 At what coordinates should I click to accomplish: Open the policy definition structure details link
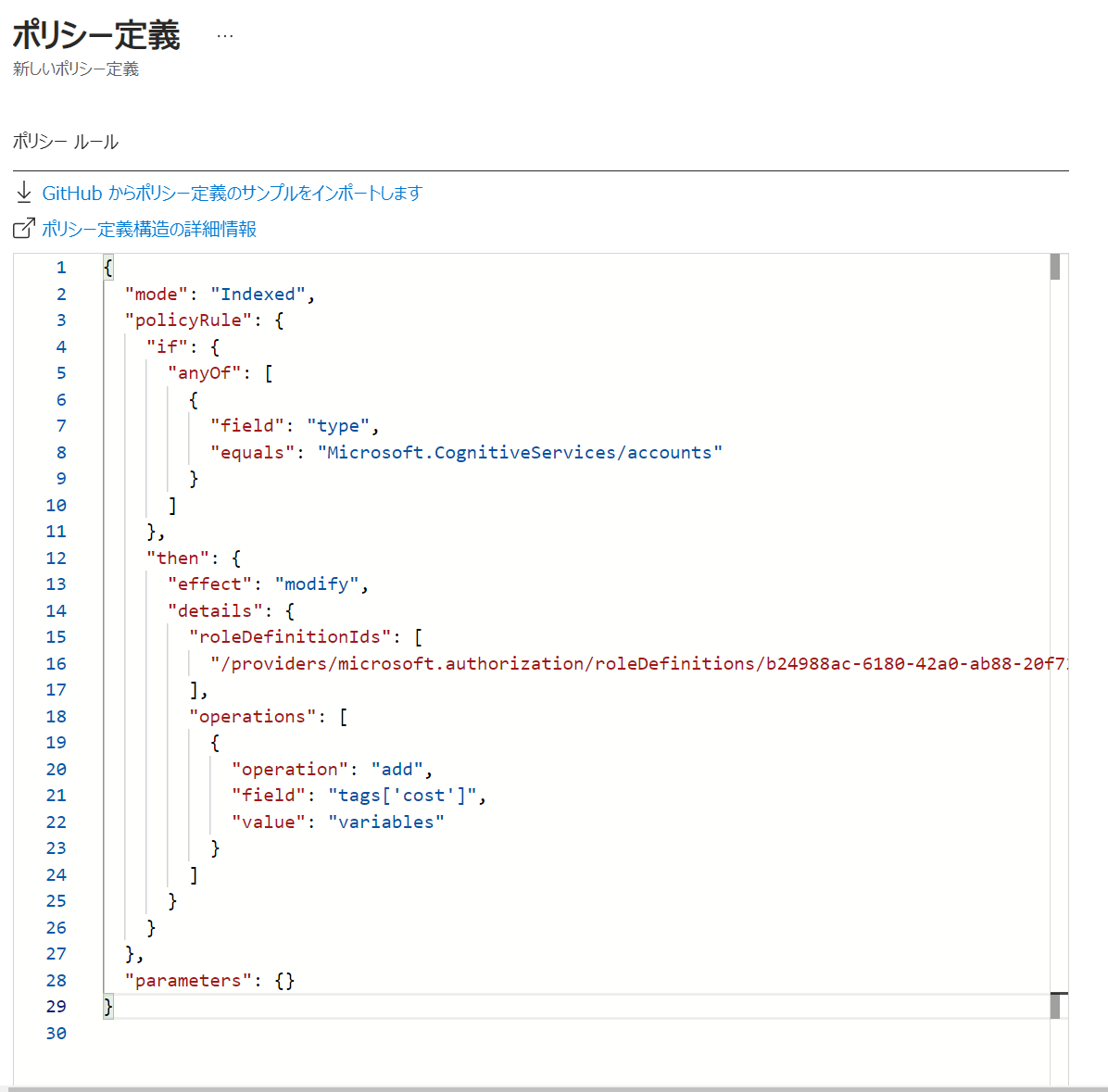point(149,229)
